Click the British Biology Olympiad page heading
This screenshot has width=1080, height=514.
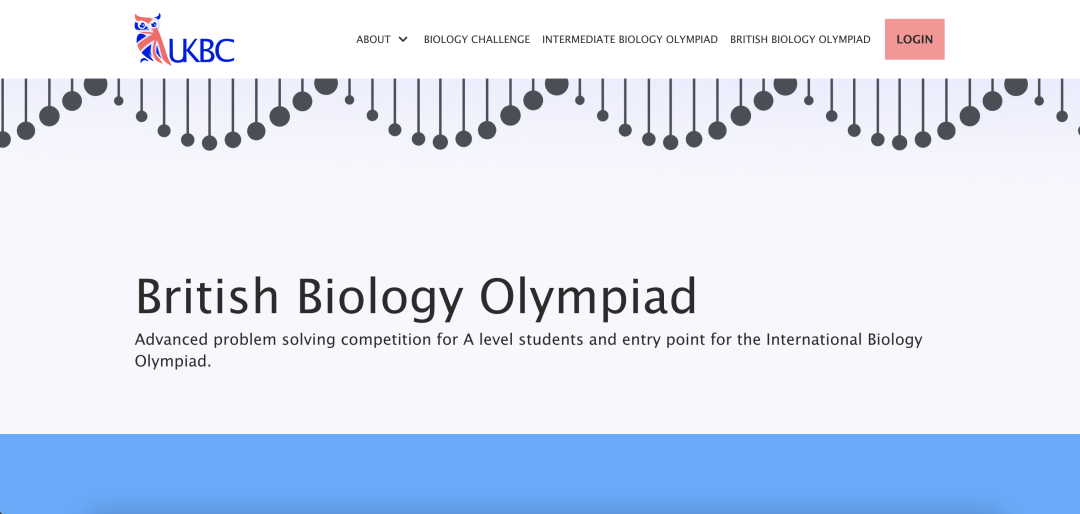click(x=416, y=296)
